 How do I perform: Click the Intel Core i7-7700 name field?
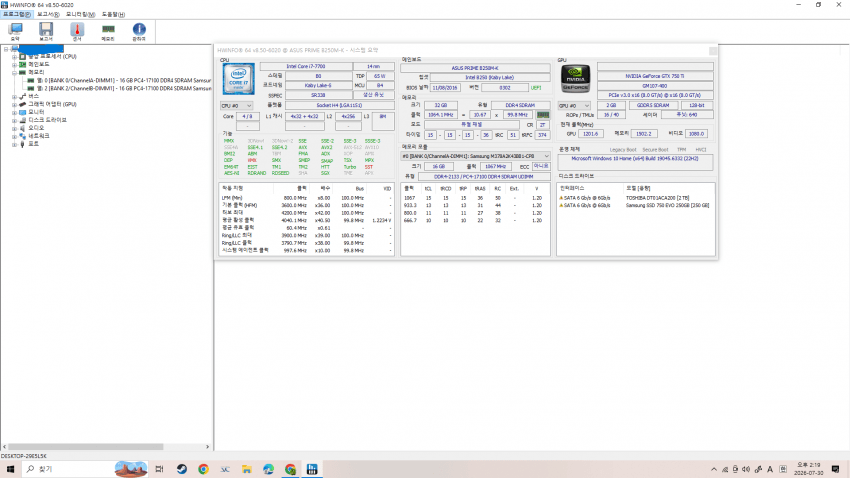tap(306, 67)
